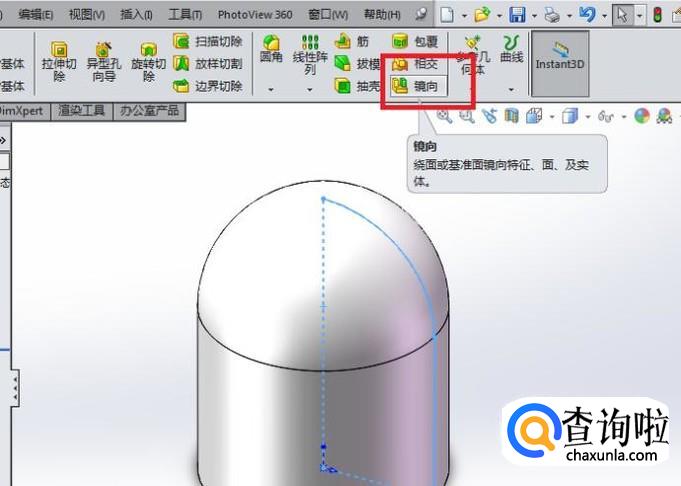The height and width of the screenshot is (486, 681).
Task: Click the Edit Appearance color ball icon
Action: pos(641,117)
